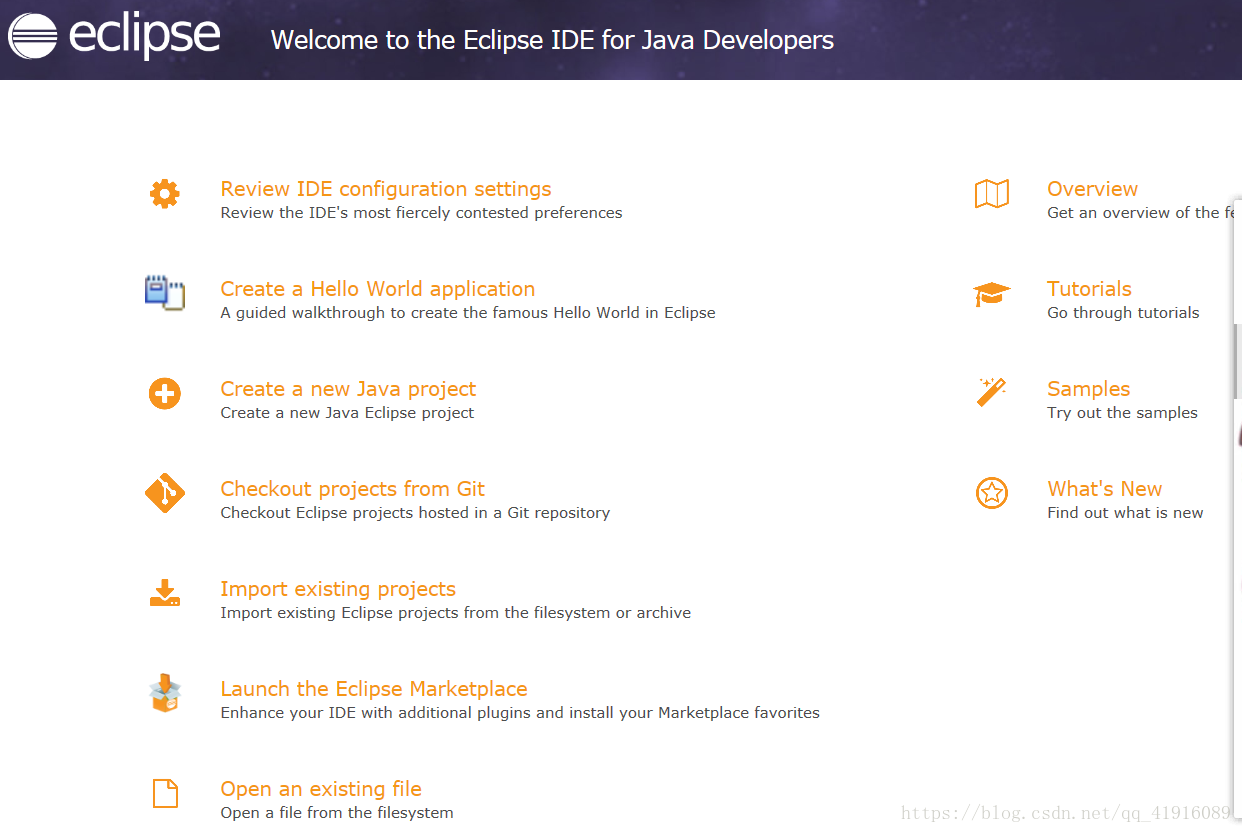Click the Eclipse logo in the header
The height and width of the screenshot is (833, 1242).
coord(114,37)
